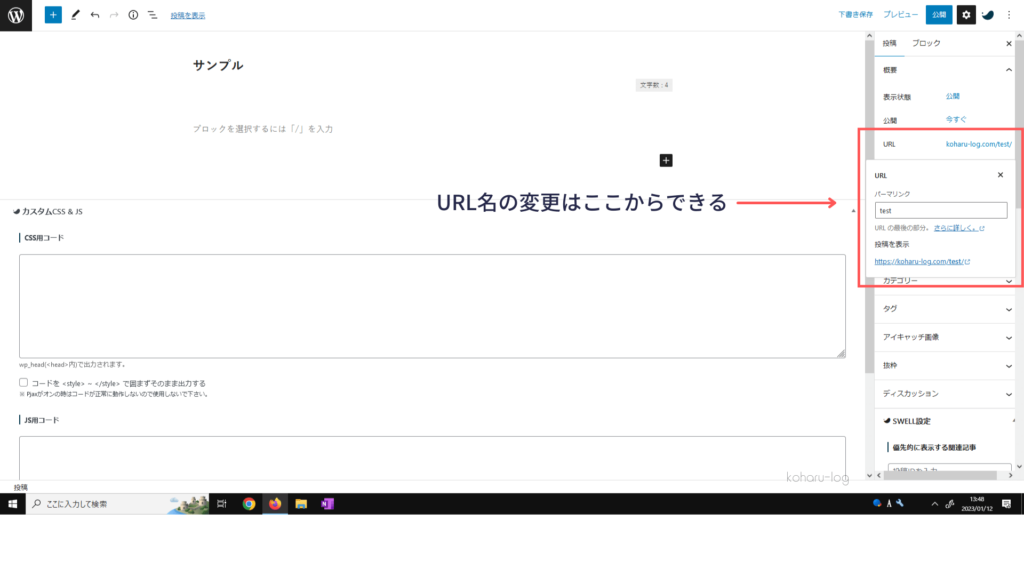Toggle the settings gear sidebar
Image resolution: width=1024 pixels, height=576 pixels.
tap(966, 14)
